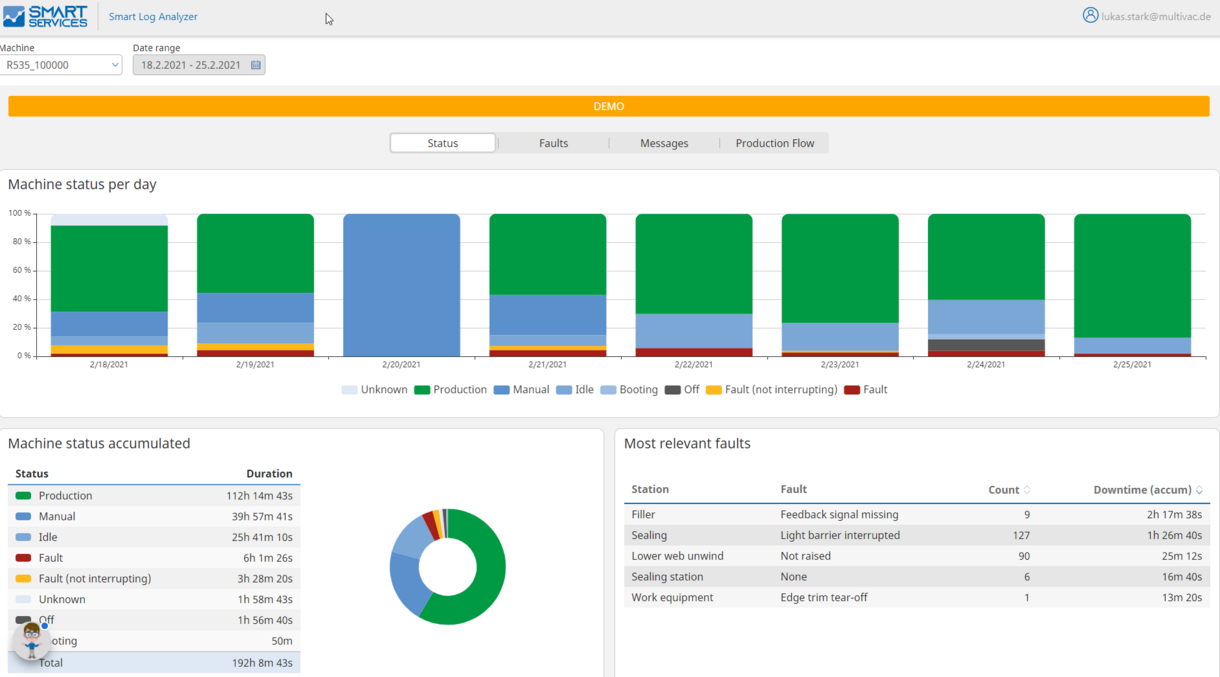Screen dimensions: 1220x677
Task: Click the 2/20/2021 blue bar
Action: coord(401,285)
